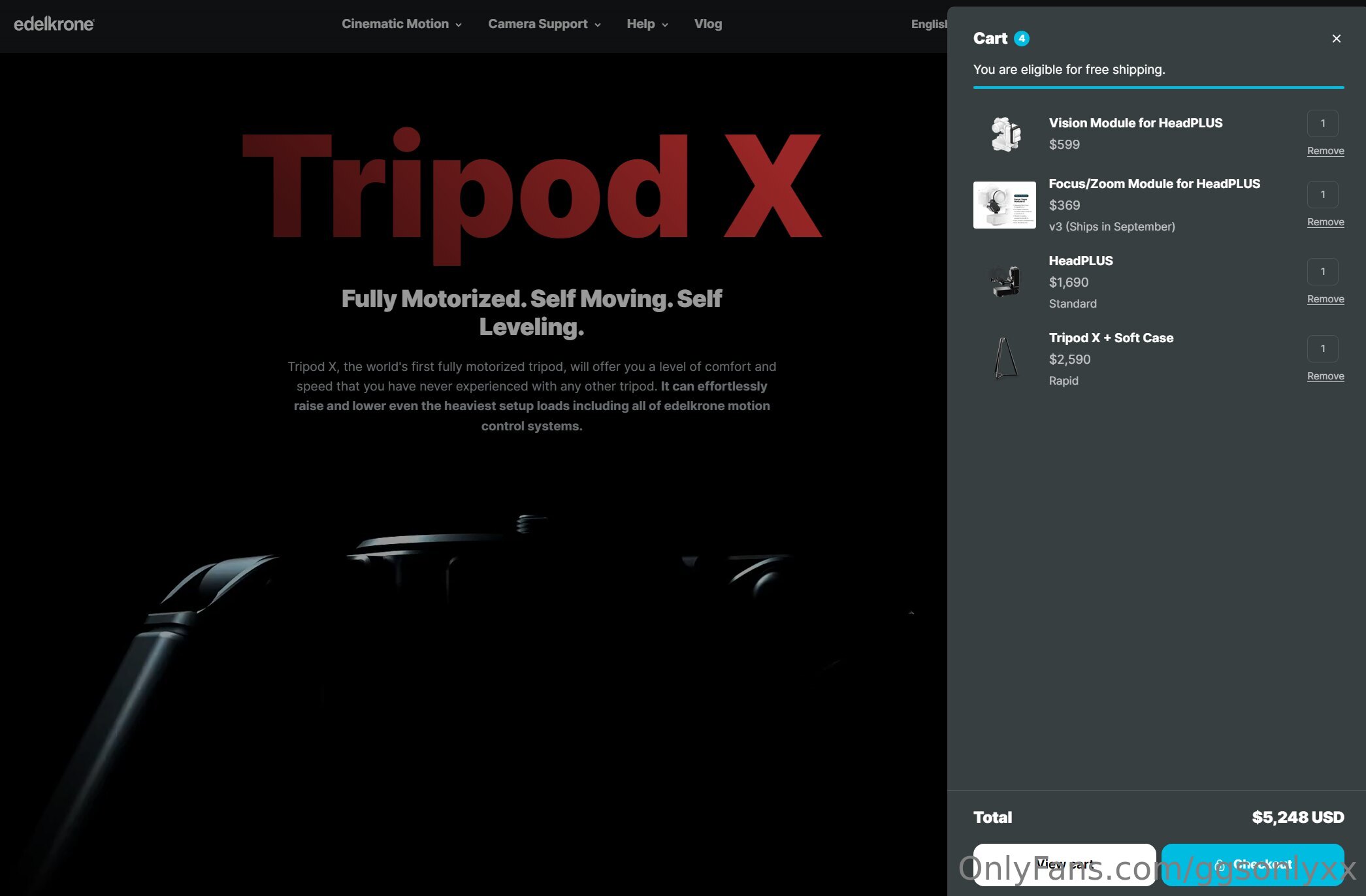Screen dimensions: 1366x896
Task: Edit quantity for Focus/Zoom Module
Action: click(x=1323, y=195)
